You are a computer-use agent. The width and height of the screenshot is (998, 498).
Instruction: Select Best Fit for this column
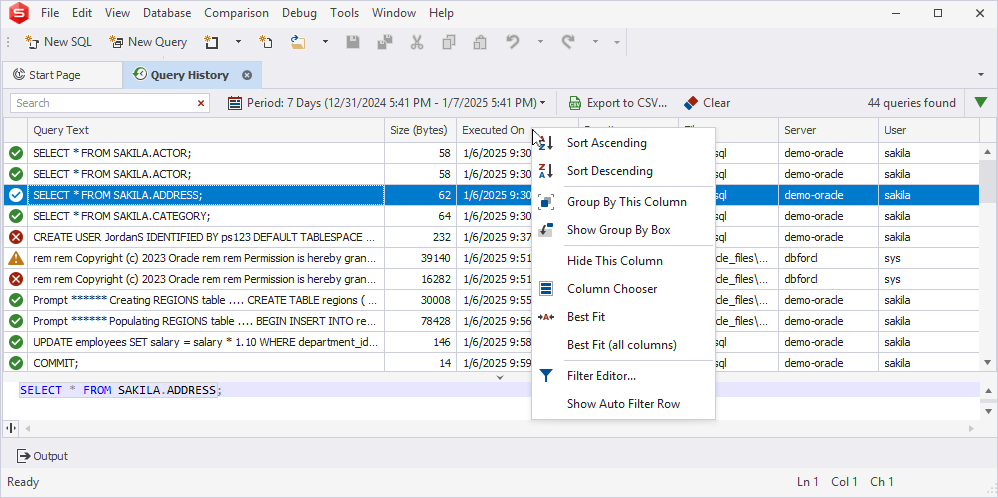pos(623,317)
